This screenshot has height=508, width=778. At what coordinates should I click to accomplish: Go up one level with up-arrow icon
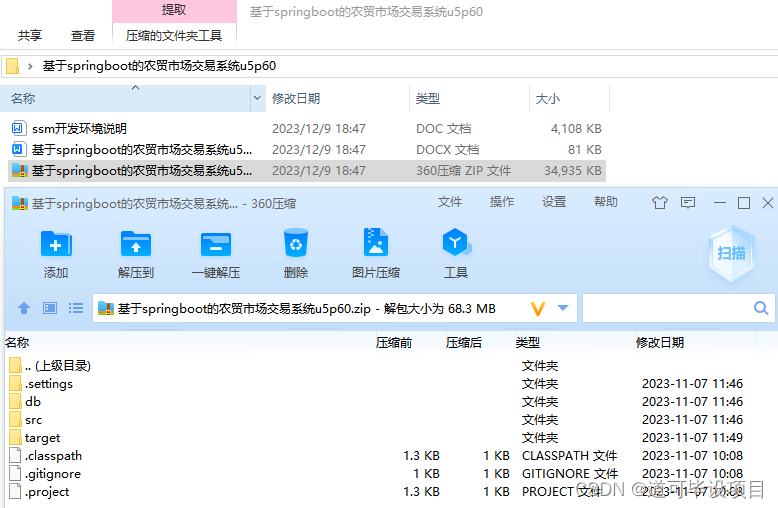pos(24,309)
